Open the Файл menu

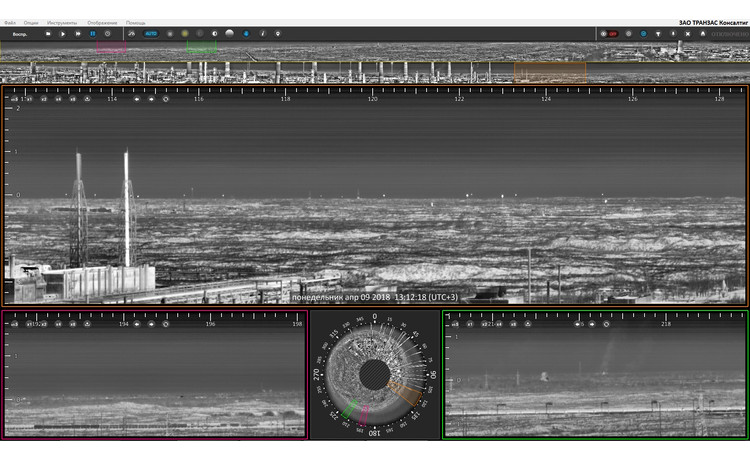(9, 22)
